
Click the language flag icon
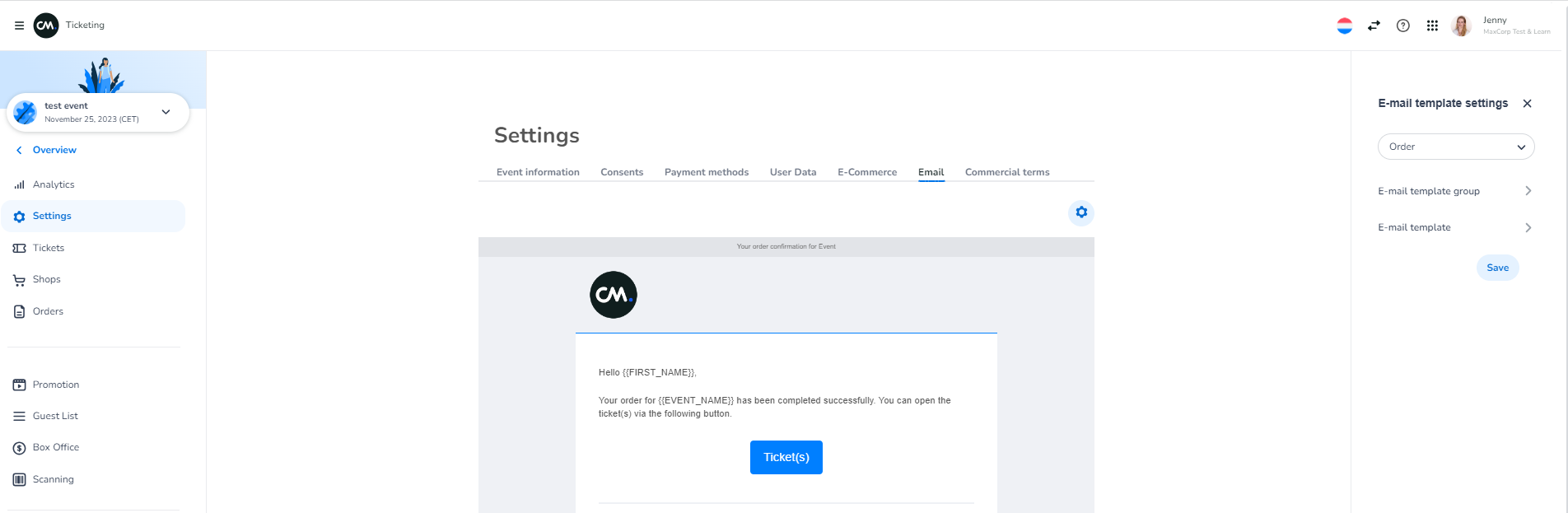[1344, 26]
